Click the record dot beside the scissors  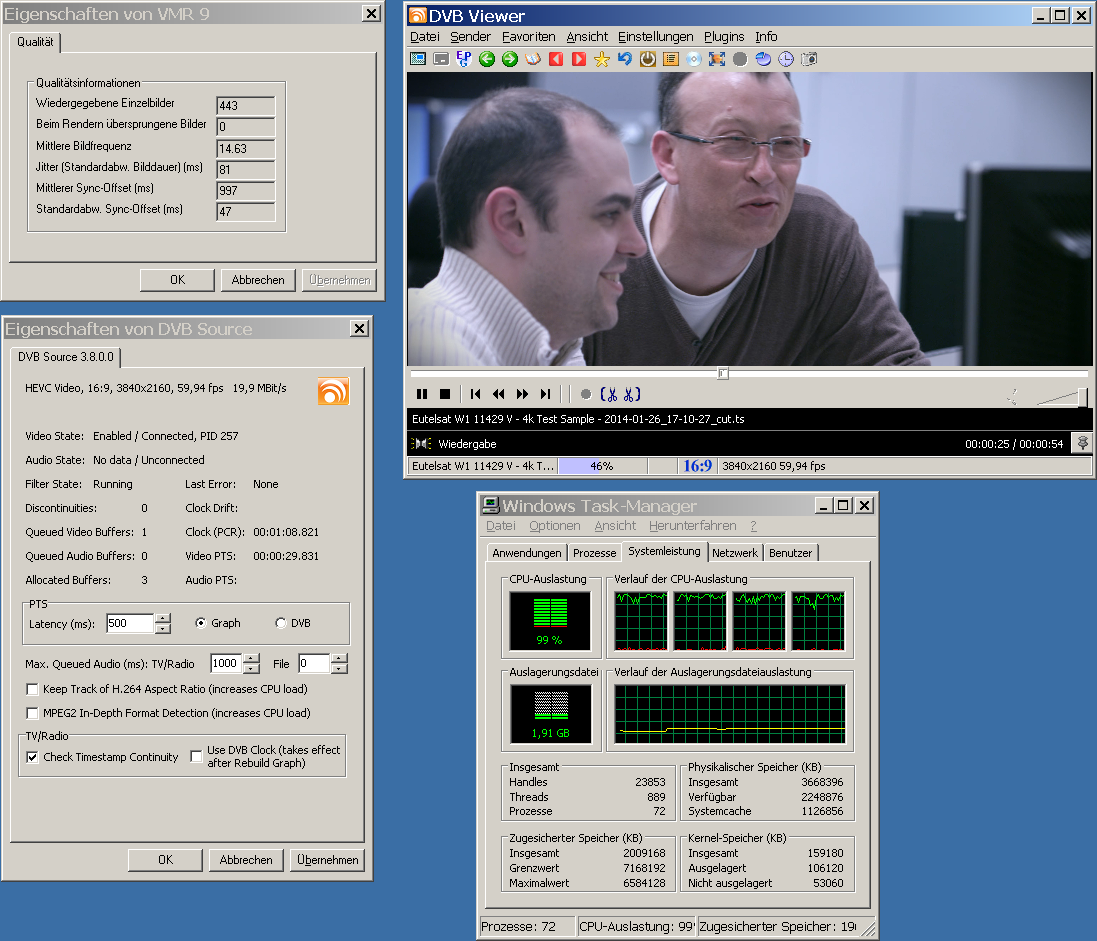tap(586, 395)
